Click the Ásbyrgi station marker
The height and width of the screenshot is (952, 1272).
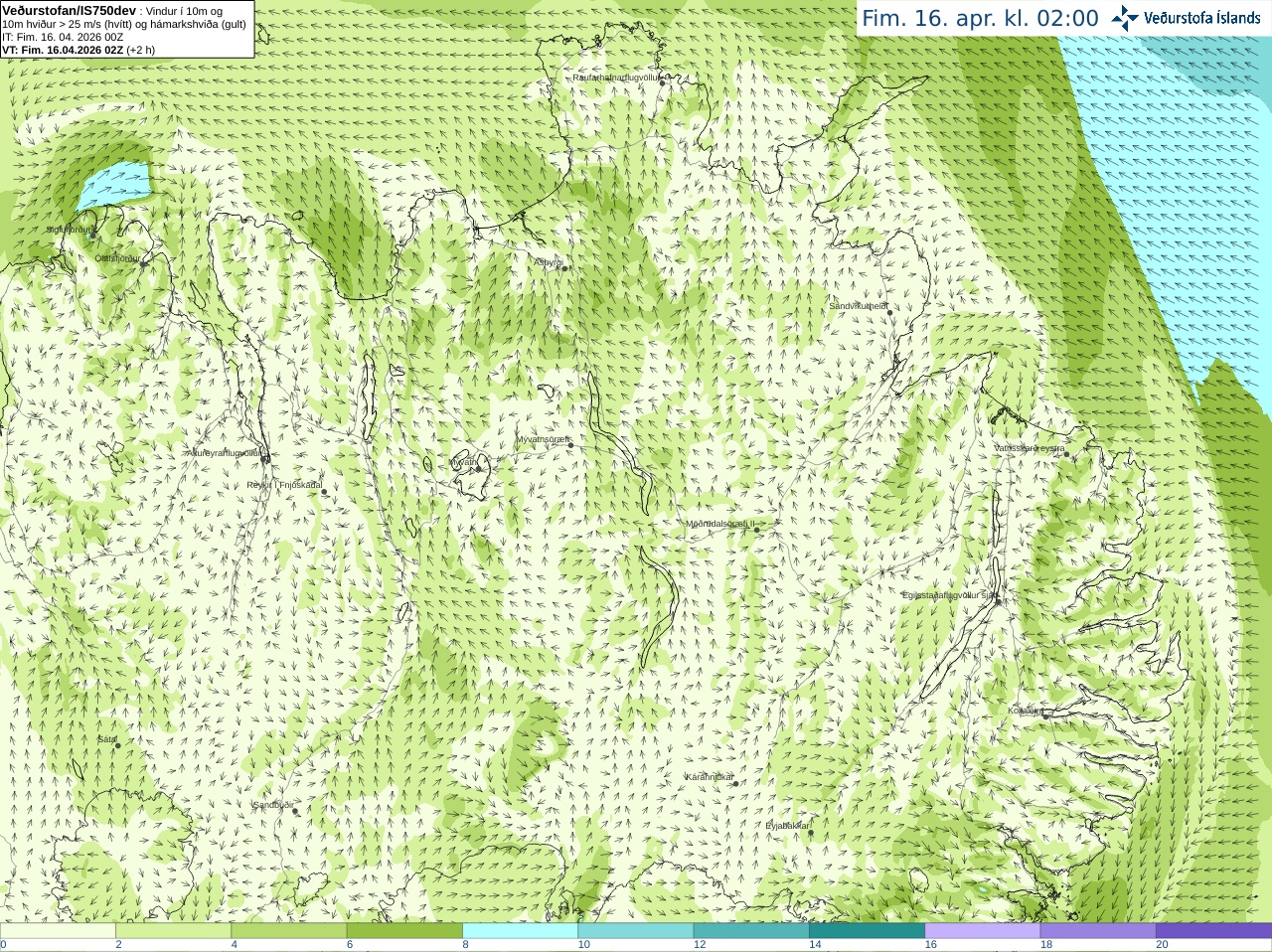[x=563, y=268]
